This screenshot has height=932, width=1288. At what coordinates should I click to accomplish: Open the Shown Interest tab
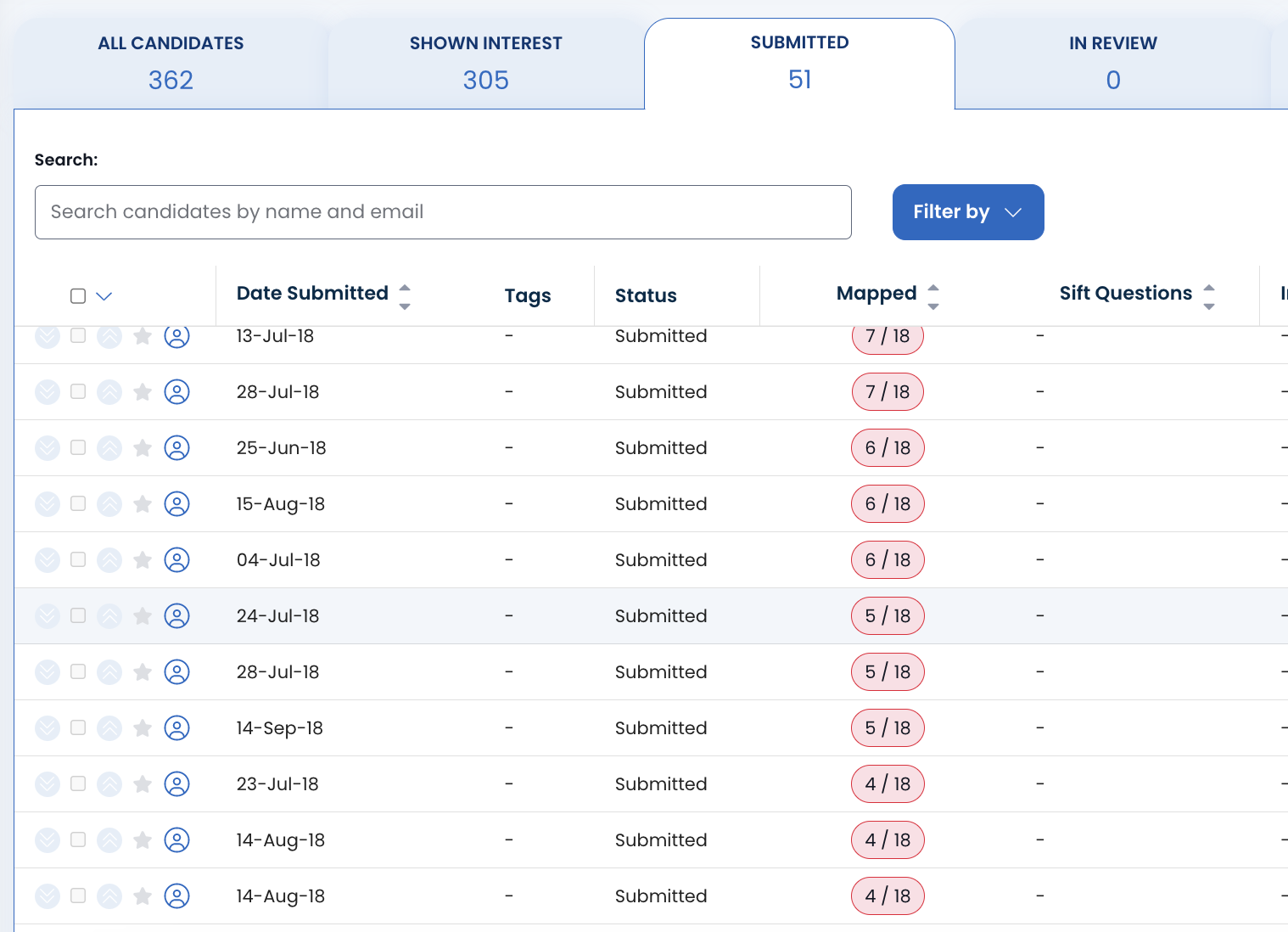(485, 63)
